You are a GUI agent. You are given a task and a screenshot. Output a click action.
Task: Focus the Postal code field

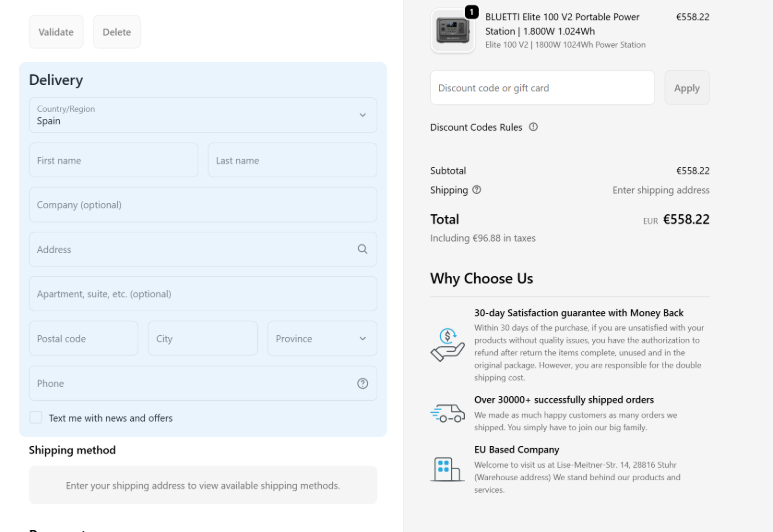click(x=84, y=339)
